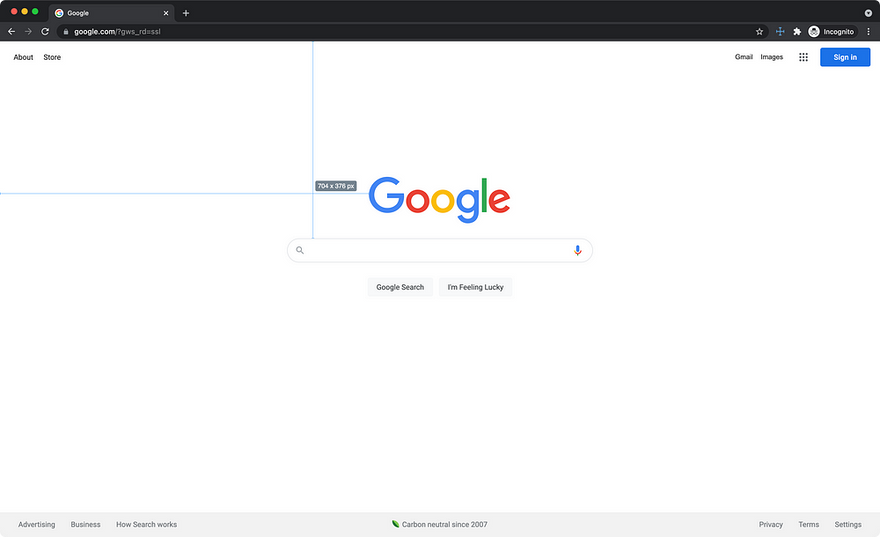Click the magnifier icon in the search box

(x=300, y=250)
